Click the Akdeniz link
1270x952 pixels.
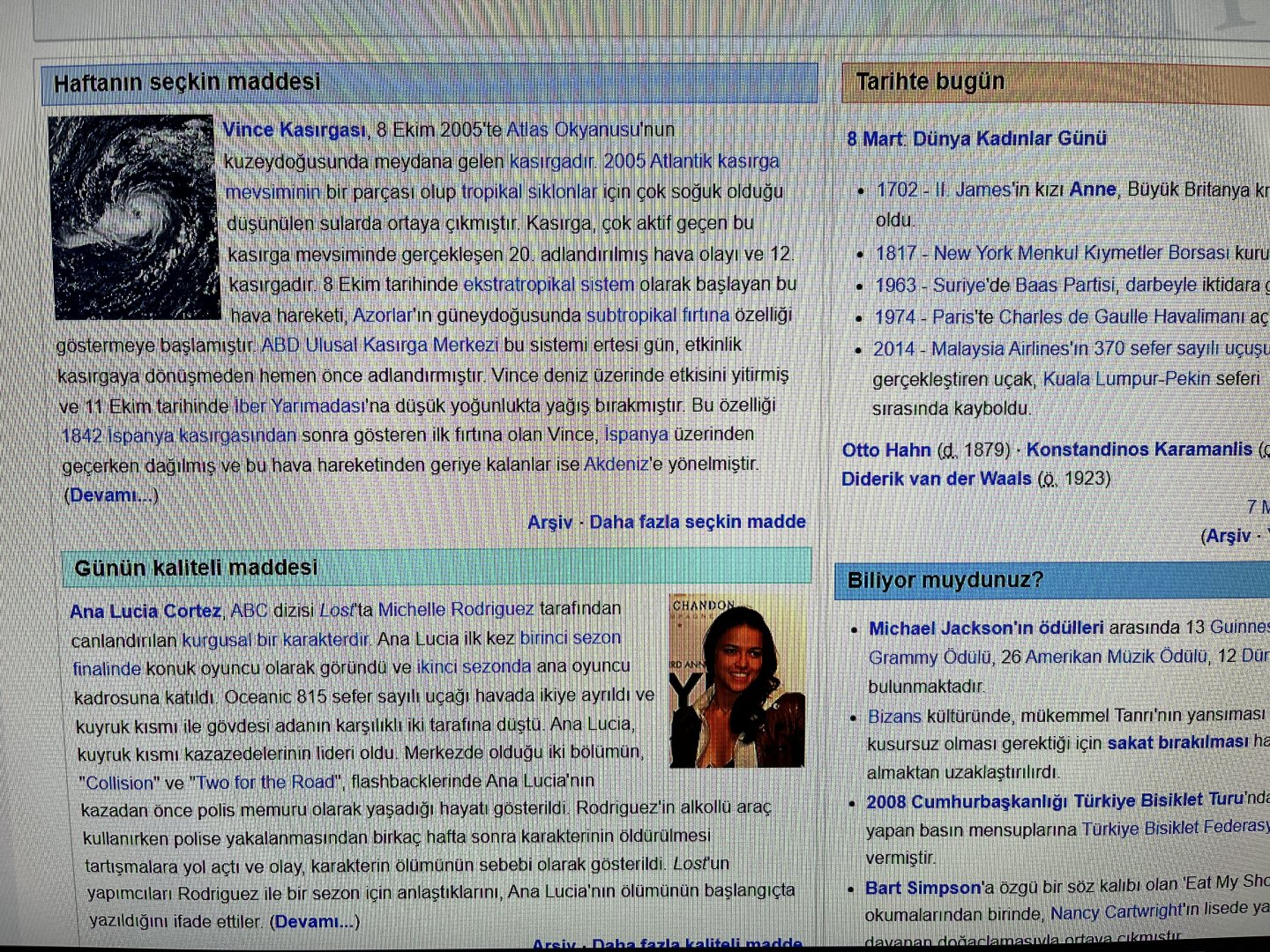(x=616, y=464)
